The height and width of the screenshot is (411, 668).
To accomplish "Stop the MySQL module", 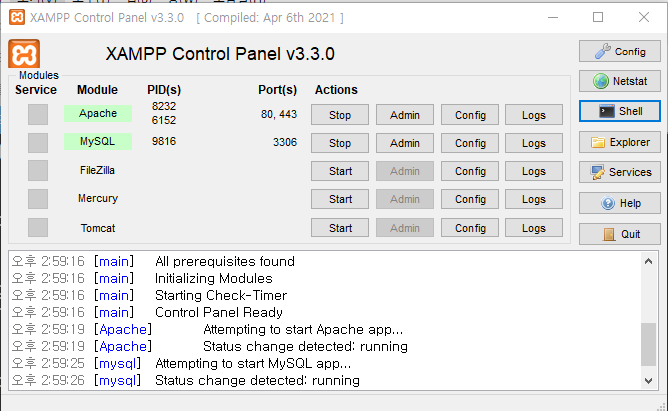I will (x=340, y=143).
